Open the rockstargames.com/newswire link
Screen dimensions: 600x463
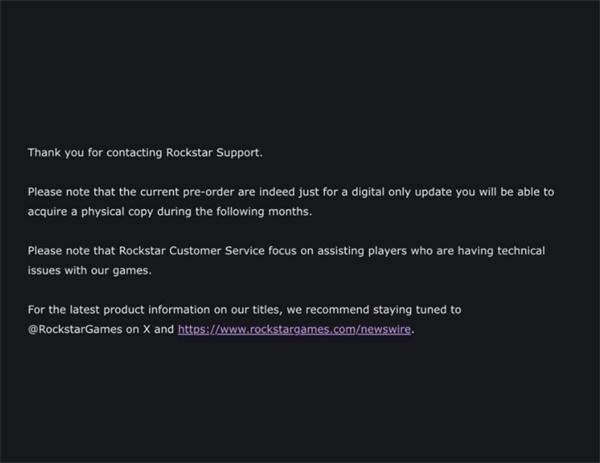294,329
